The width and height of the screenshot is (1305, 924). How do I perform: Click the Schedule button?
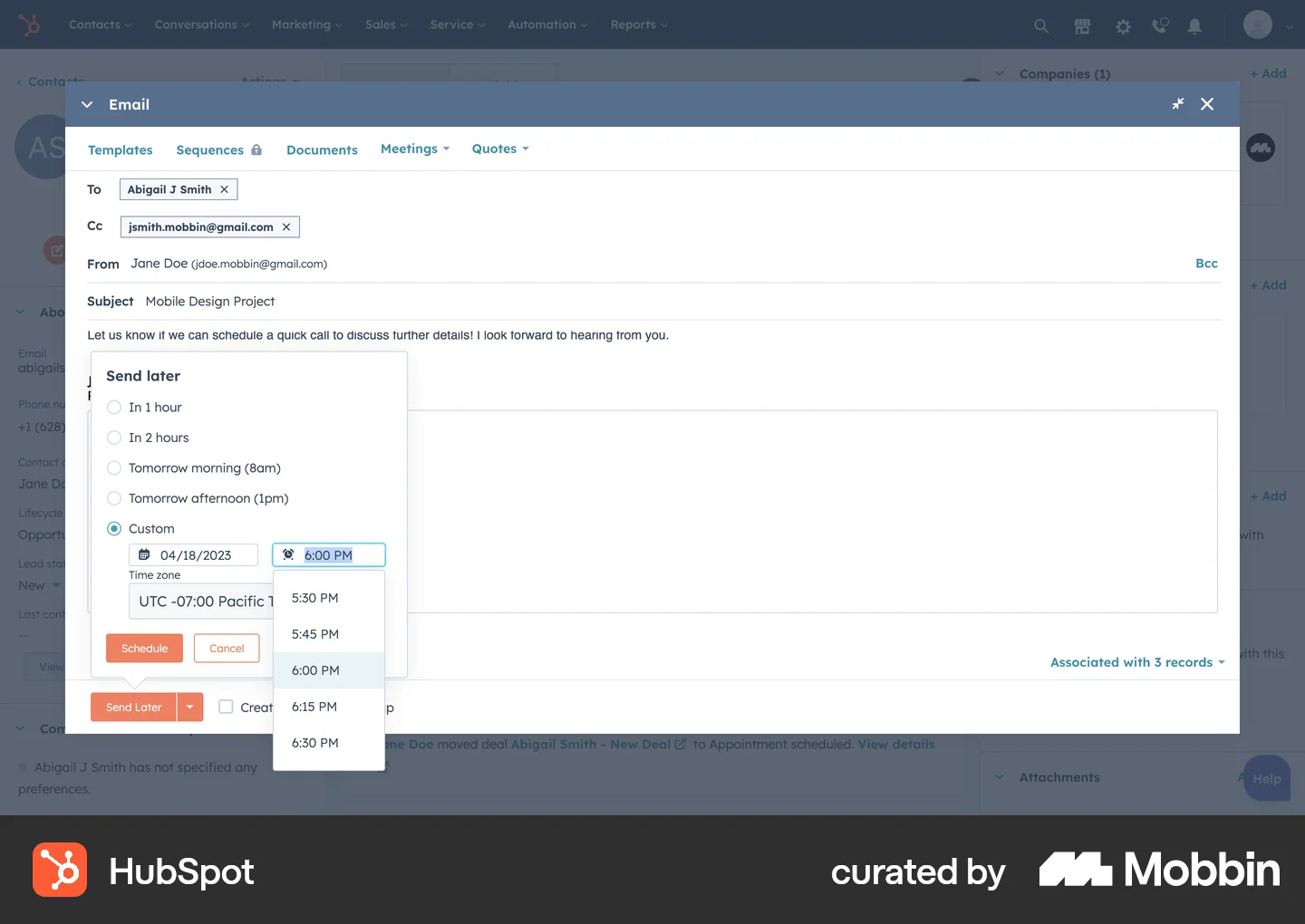(x=144, y=648)
